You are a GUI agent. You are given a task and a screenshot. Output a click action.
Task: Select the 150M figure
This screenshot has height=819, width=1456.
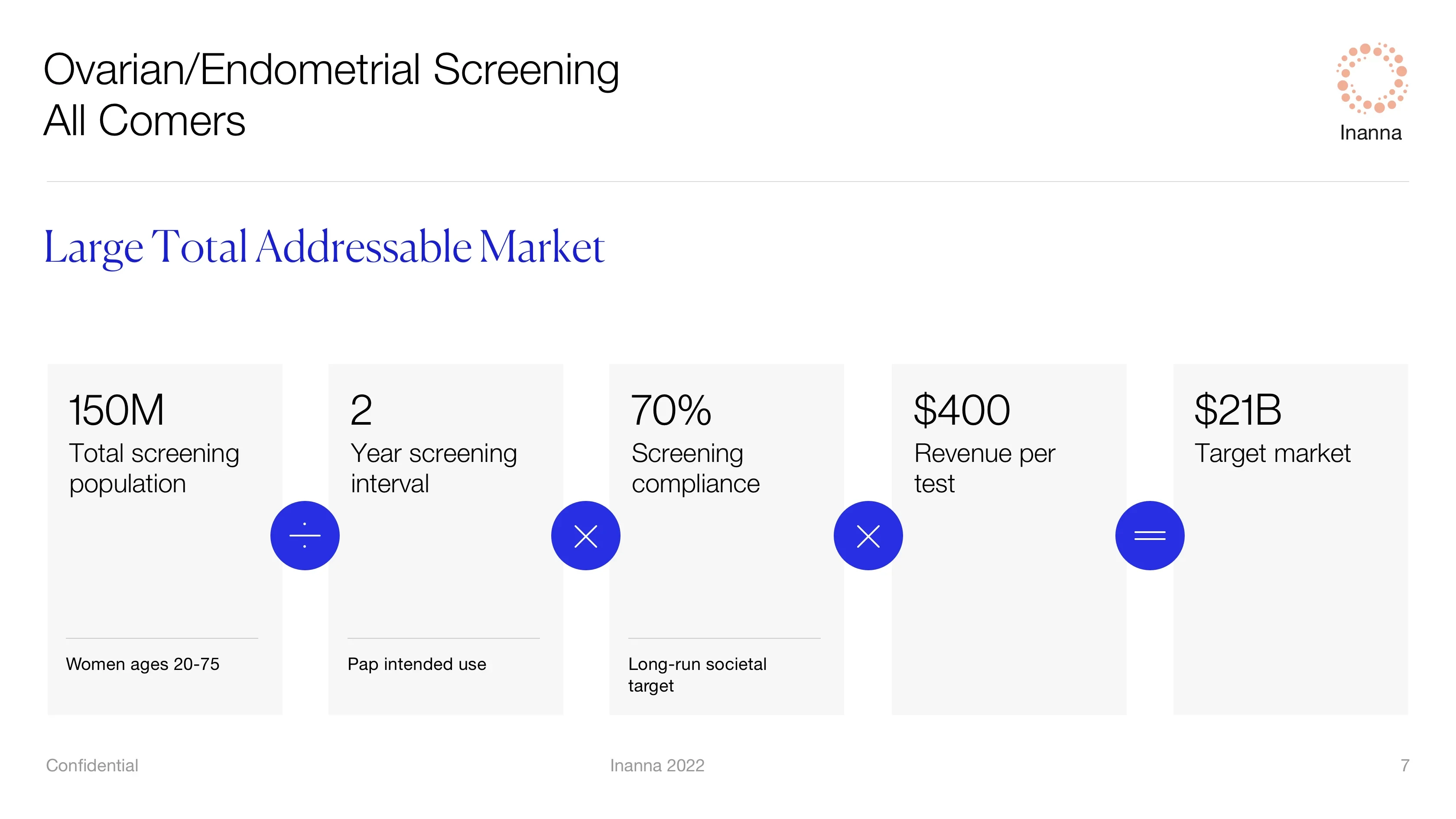click(117, 410)
